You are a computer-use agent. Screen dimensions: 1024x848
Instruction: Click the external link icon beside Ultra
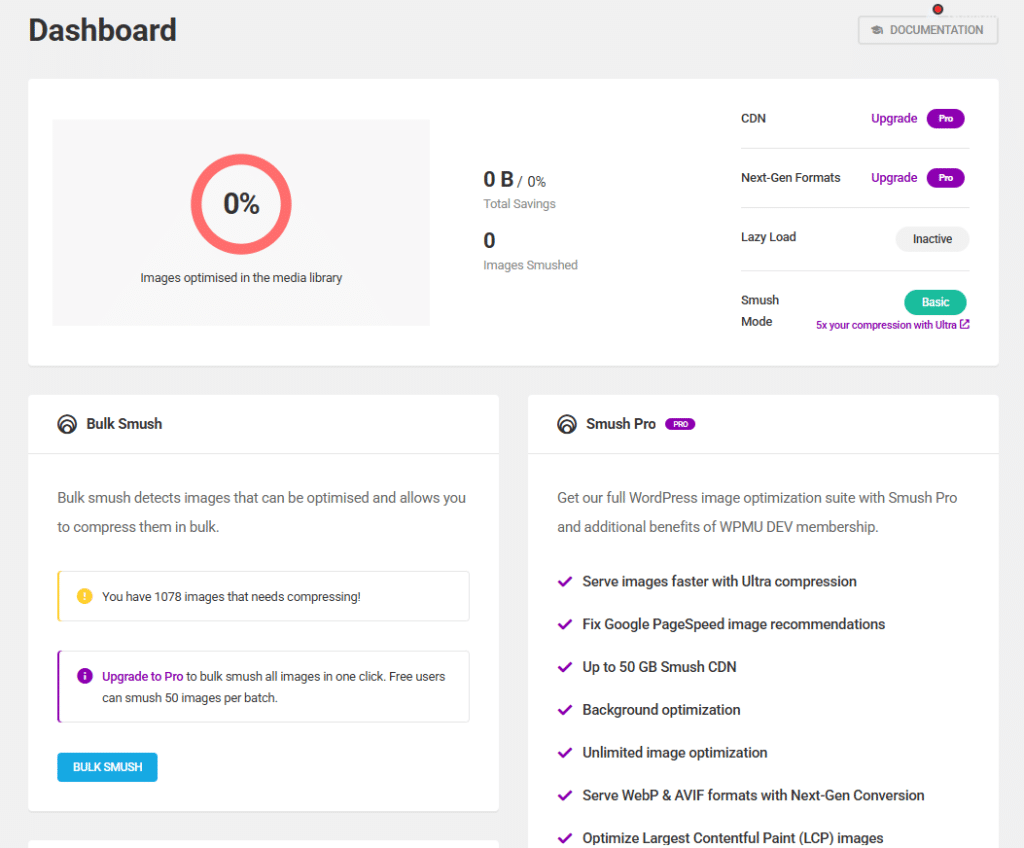click(964, 325)
